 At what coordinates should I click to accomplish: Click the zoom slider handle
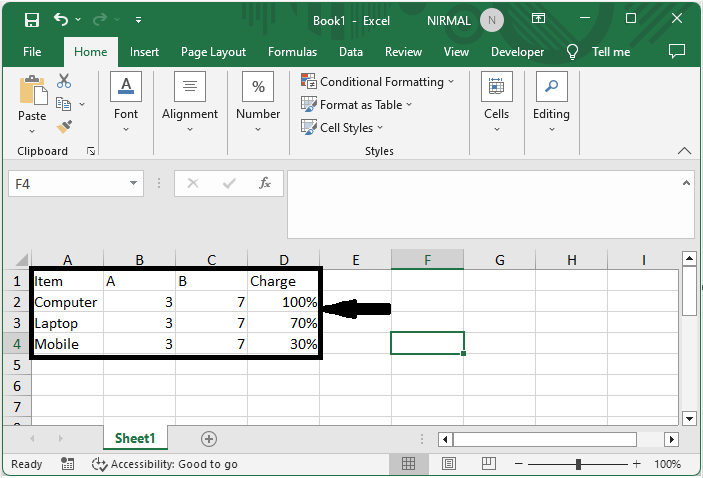coord(578,464)
